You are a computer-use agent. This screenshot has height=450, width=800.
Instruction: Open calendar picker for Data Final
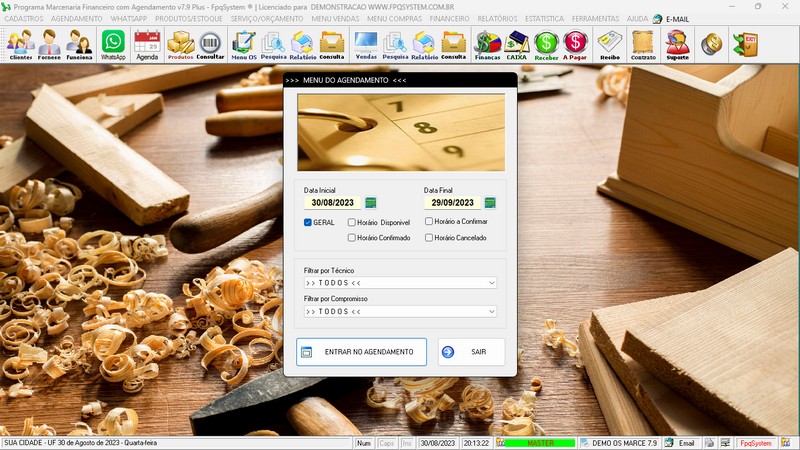[x=490, y=203]
